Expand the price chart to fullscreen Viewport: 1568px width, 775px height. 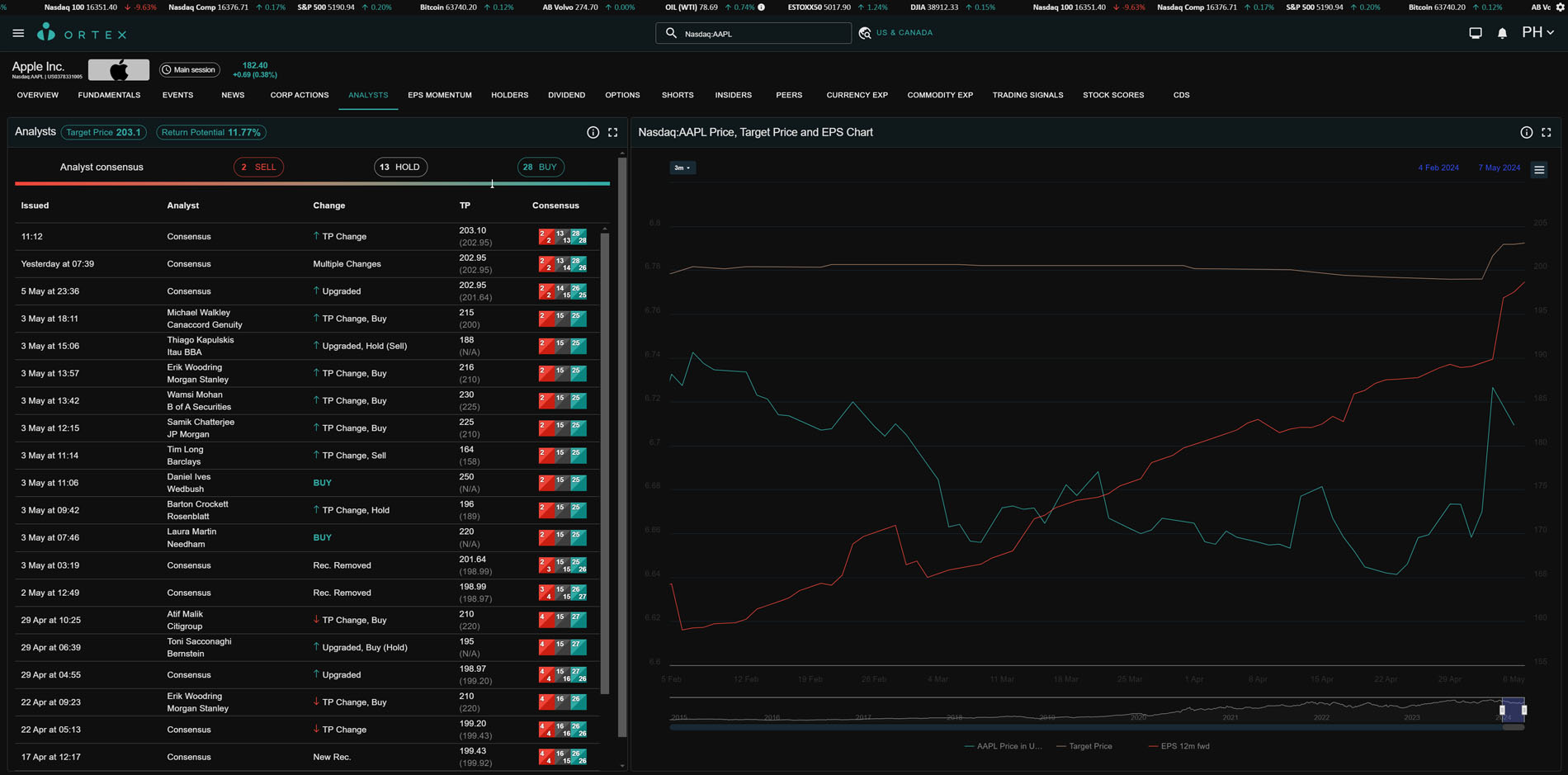click(1547, 133)
